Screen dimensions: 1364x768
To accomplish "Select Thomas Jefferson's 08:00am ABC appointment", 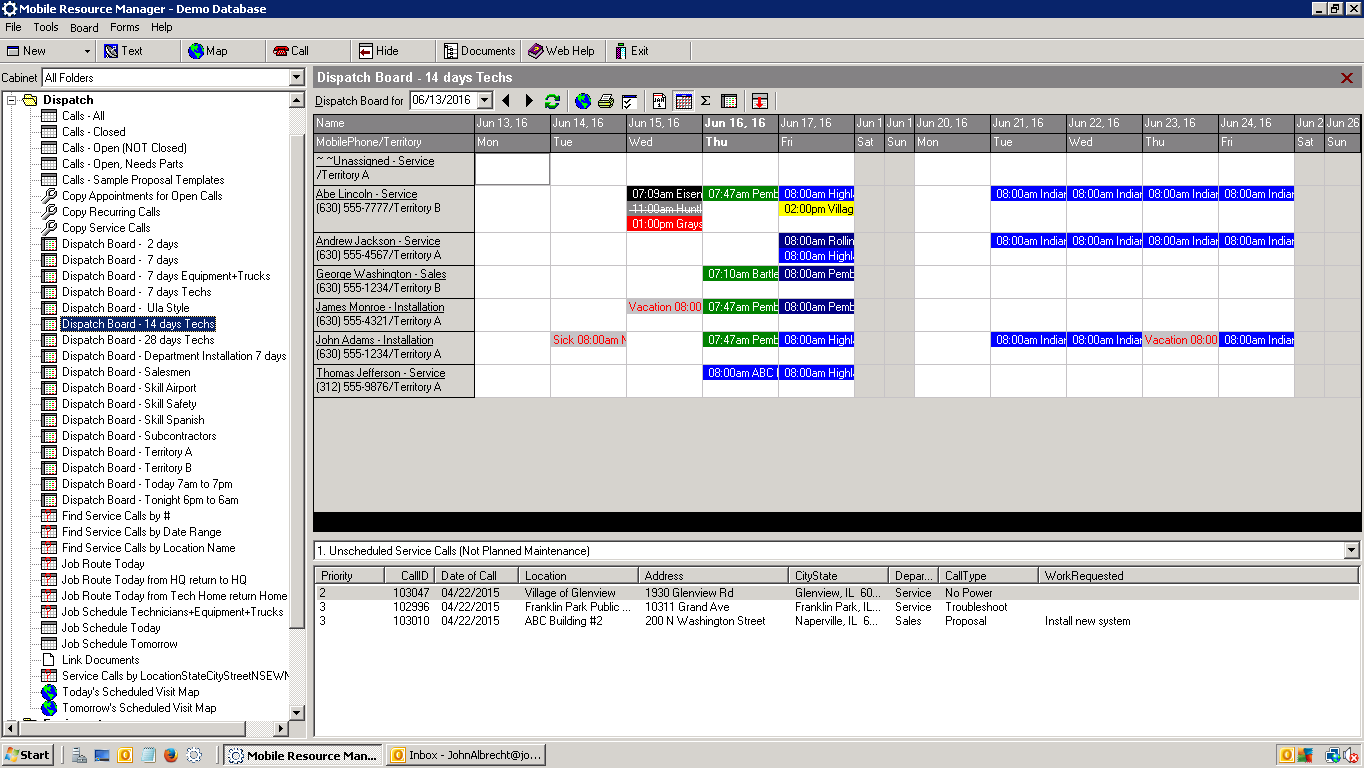I will coord(741,373).
